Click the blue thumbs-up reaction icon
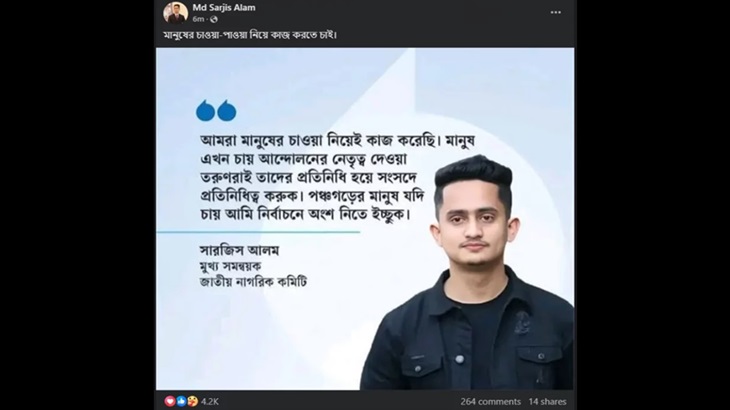730x410 pixels. point(181,401)
